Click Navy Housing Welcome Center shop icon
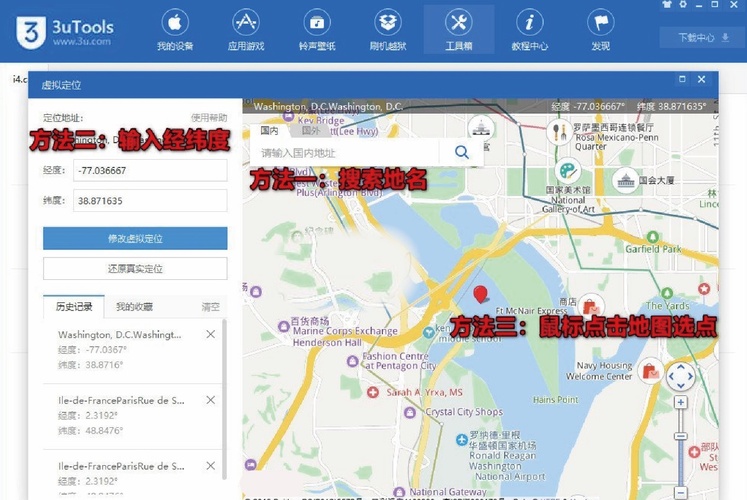Screen dimensions: 747x500 coord(650,370)
